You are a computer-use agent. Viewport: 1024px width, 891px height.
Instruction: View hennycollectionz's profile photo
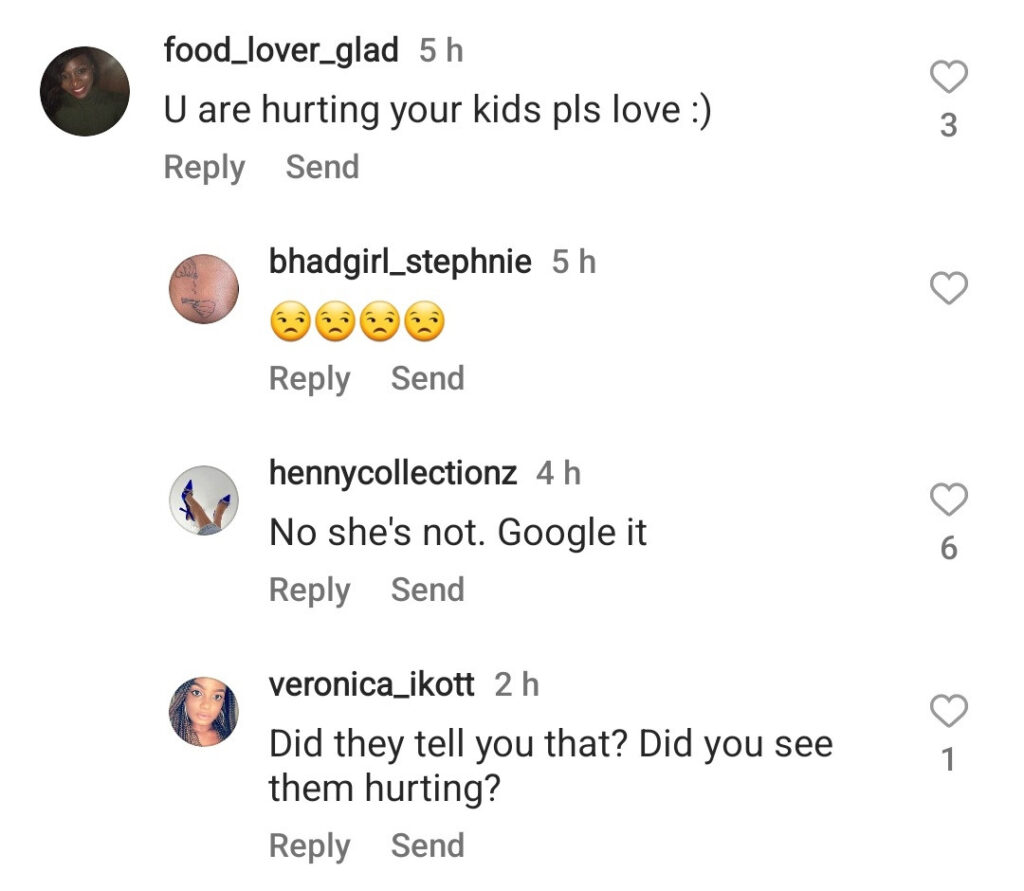click(204, 500)
